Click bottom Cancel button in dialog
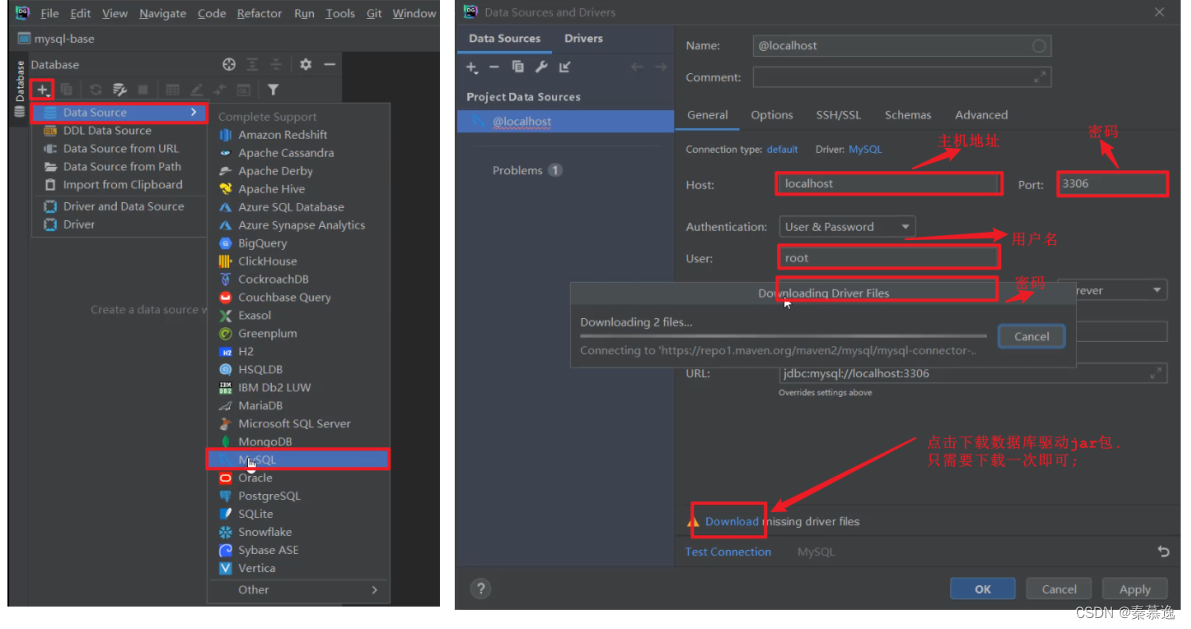Image resolution: width=1191 pixels, height=629 pixels. [1059, 589]
